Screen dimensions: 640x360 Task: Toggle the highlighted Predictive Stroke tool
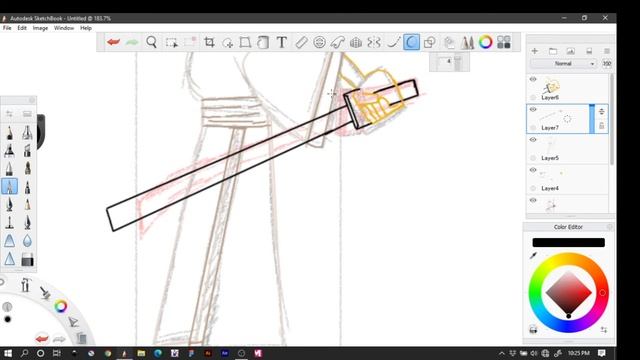pos(411,42)
